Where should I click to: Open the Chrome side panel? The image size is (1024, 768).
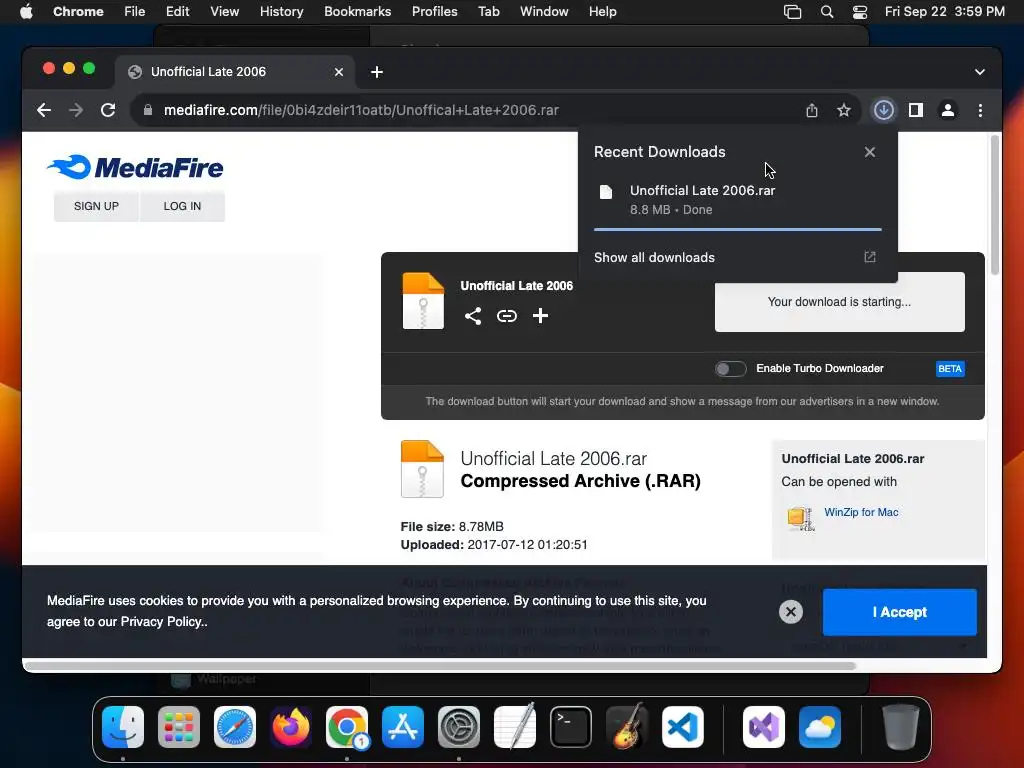[x=916, y=110]
